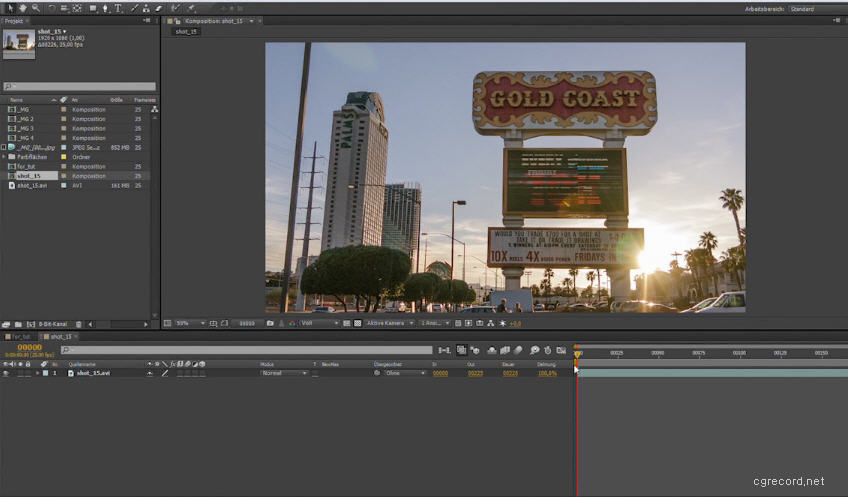Select the Rectangle shape tool
848x497 pixels.
coord(93,8)
